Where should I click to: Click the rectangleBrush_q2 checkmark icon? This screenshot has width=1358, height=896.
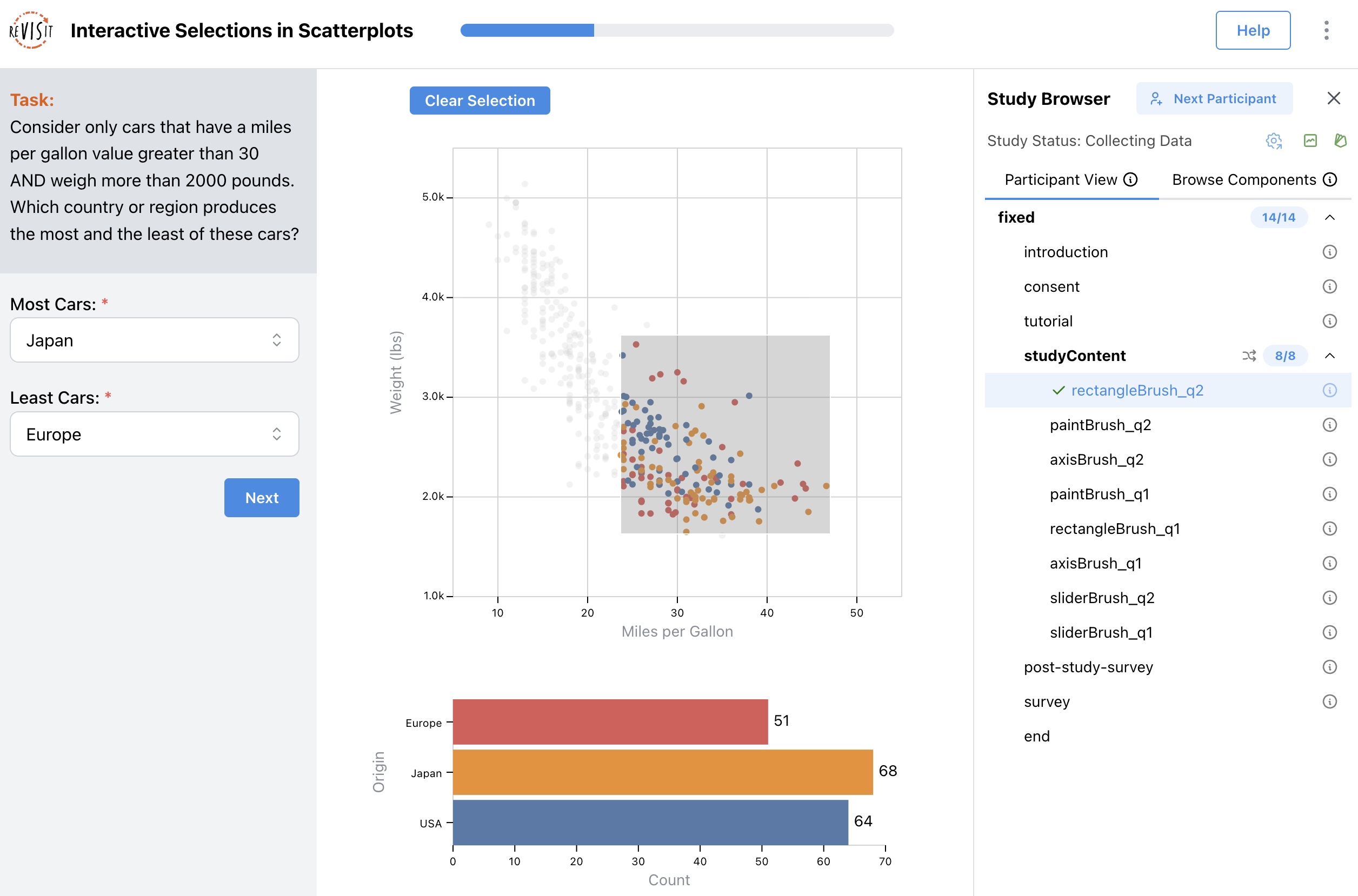pos(1059,390)
